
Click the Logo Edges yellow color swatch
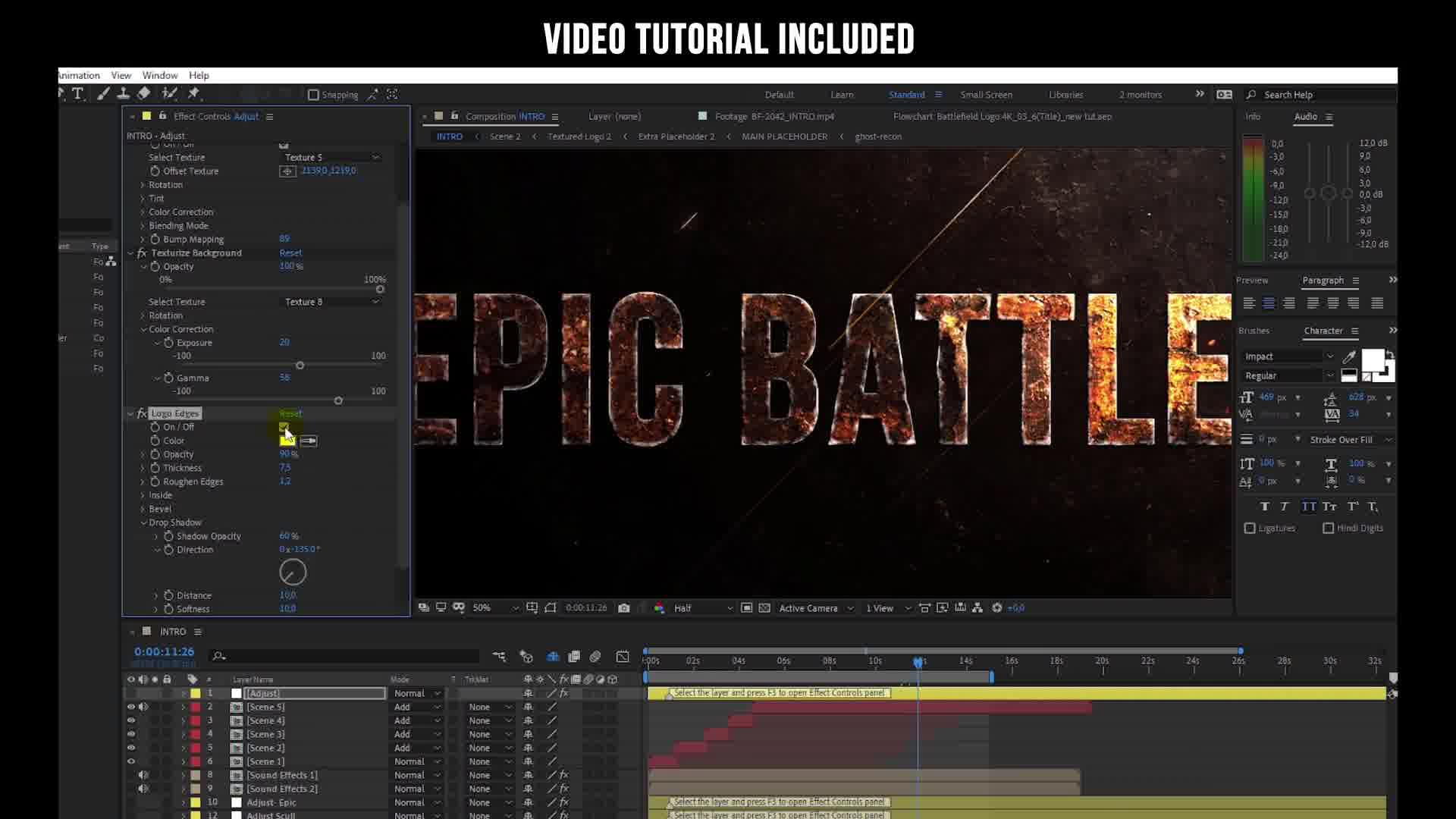click(x=287, y=441)
